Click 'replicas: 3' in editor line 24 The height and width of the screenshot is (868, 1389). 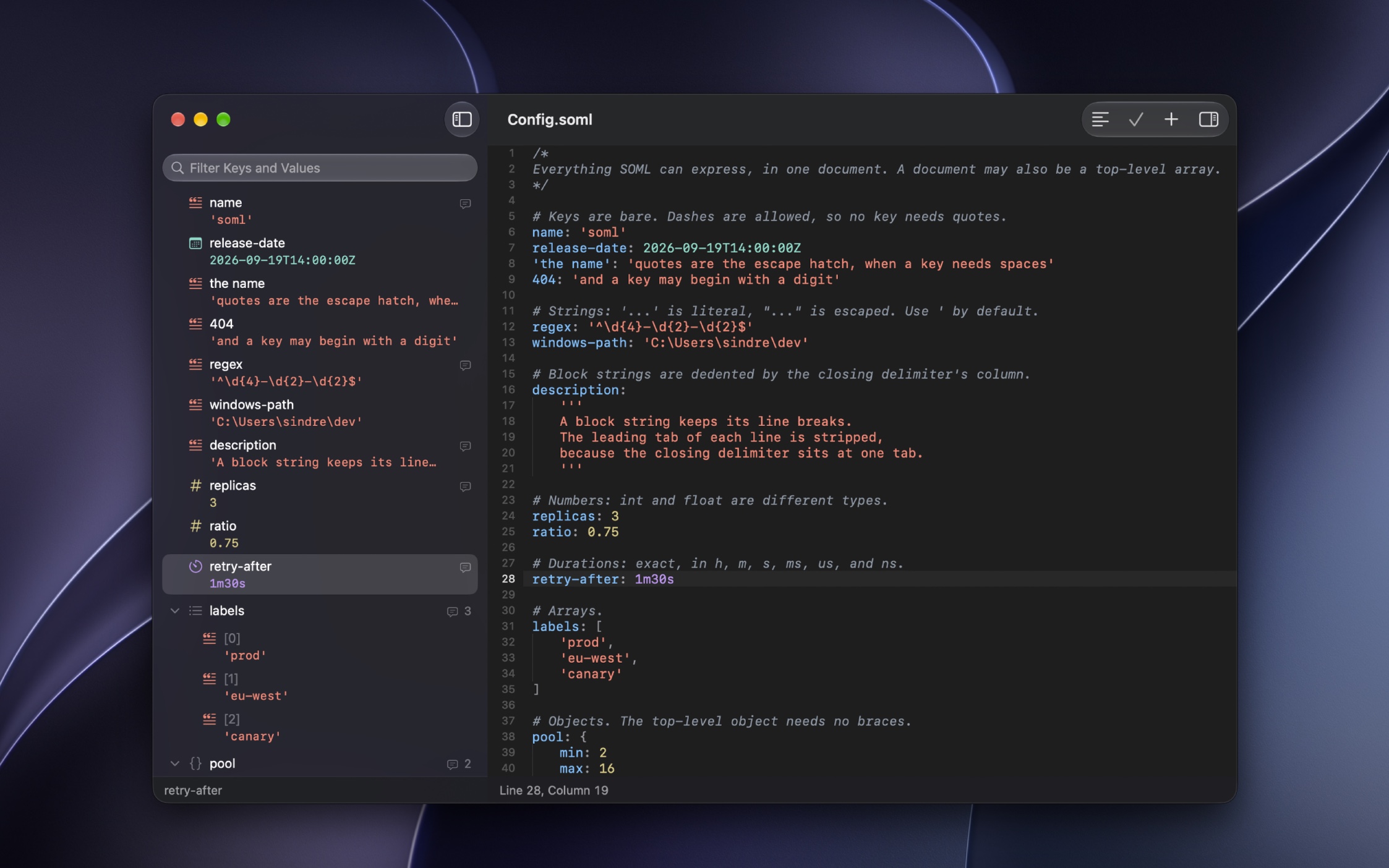[575, 516]
